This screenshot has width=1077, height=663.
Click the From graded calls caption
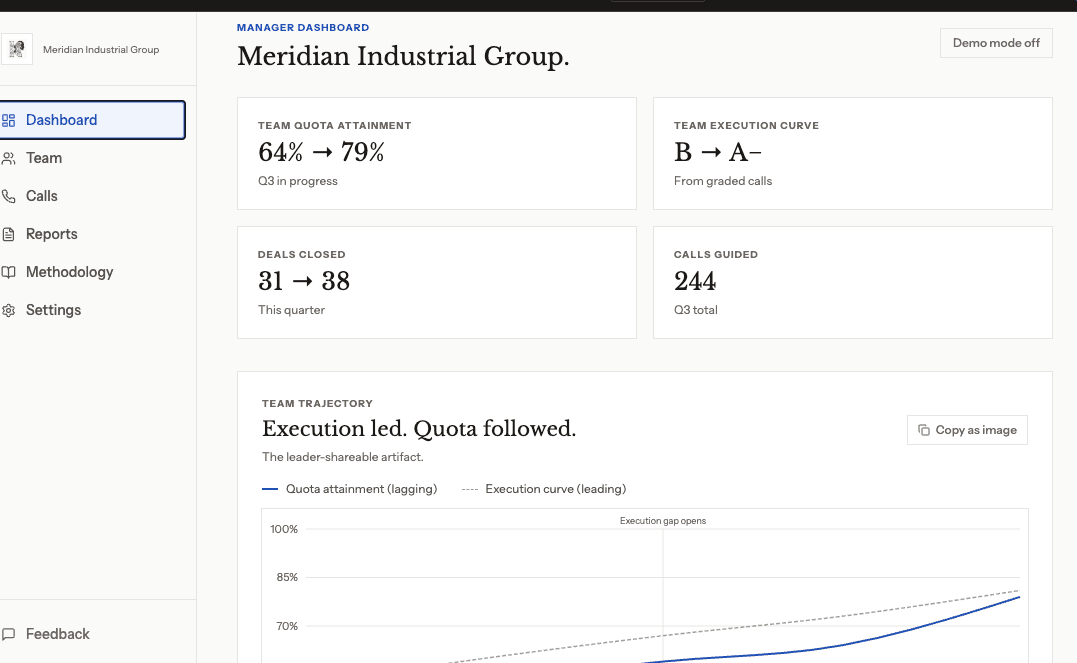pyautogui.click(x=723, y=181)
